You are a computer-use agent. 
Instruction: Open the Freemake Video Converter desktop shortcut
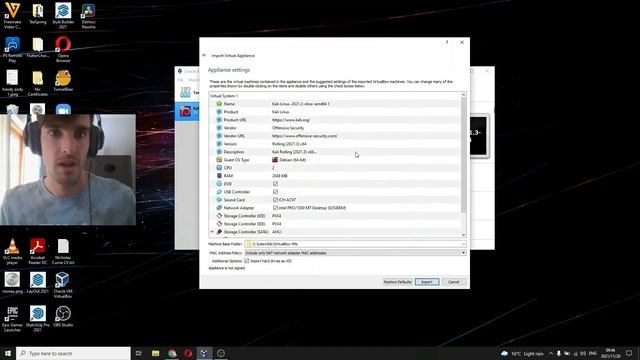click(12, 16)
